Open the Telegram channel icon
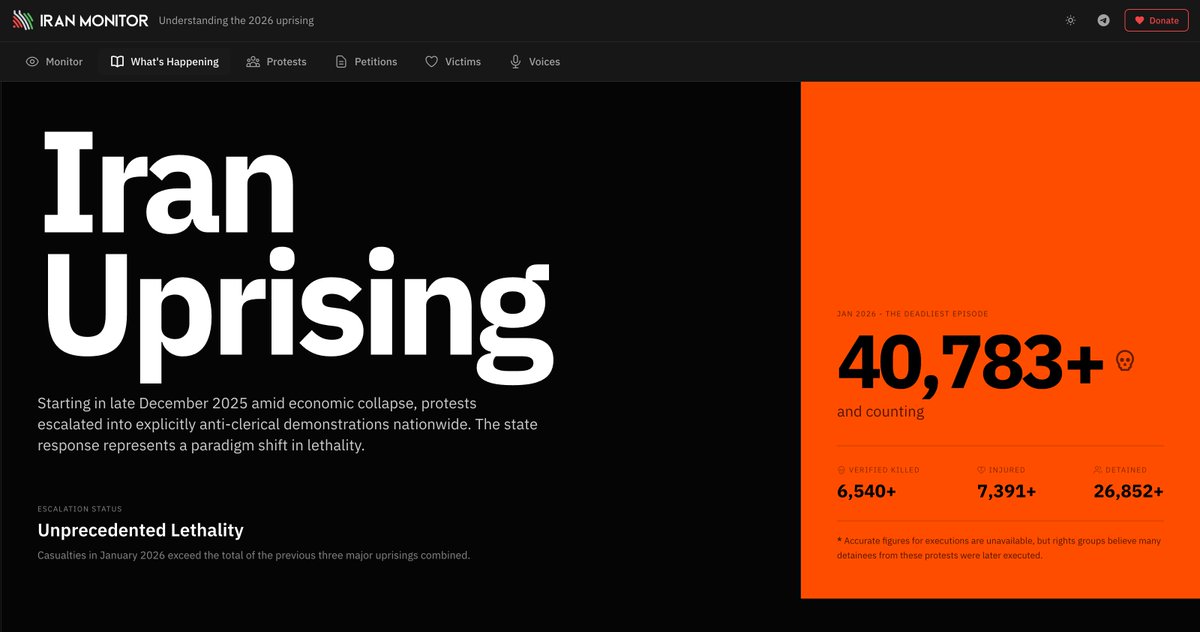Screen dimensions: 1200x632 (1103, 20)
